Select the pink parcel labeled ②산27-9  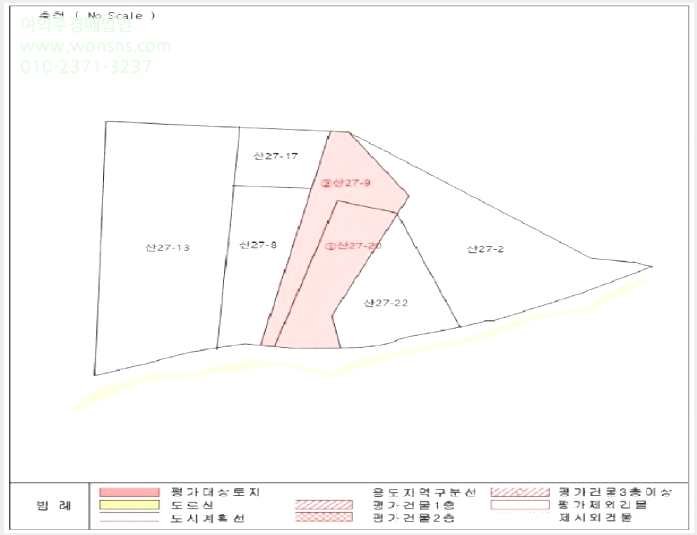(x=346, y=183)
